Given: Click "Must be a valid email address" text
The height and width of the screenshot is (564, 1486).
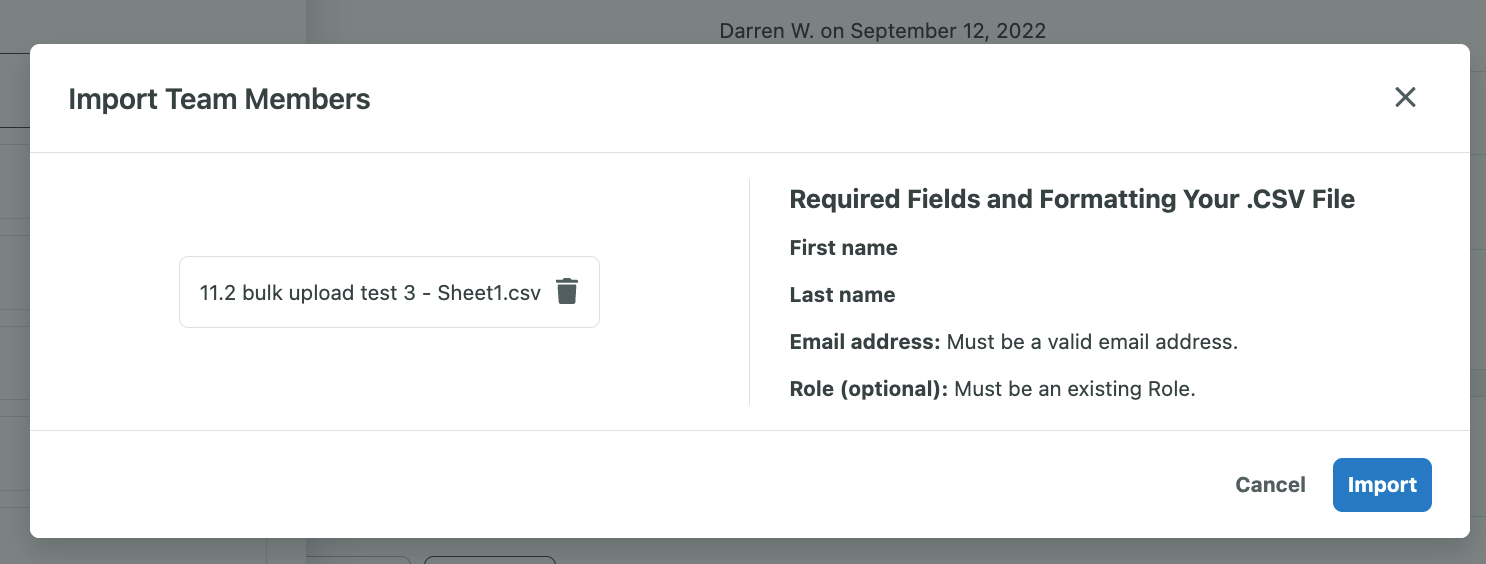Looking at the screenshot, I should click(1092, 342).
